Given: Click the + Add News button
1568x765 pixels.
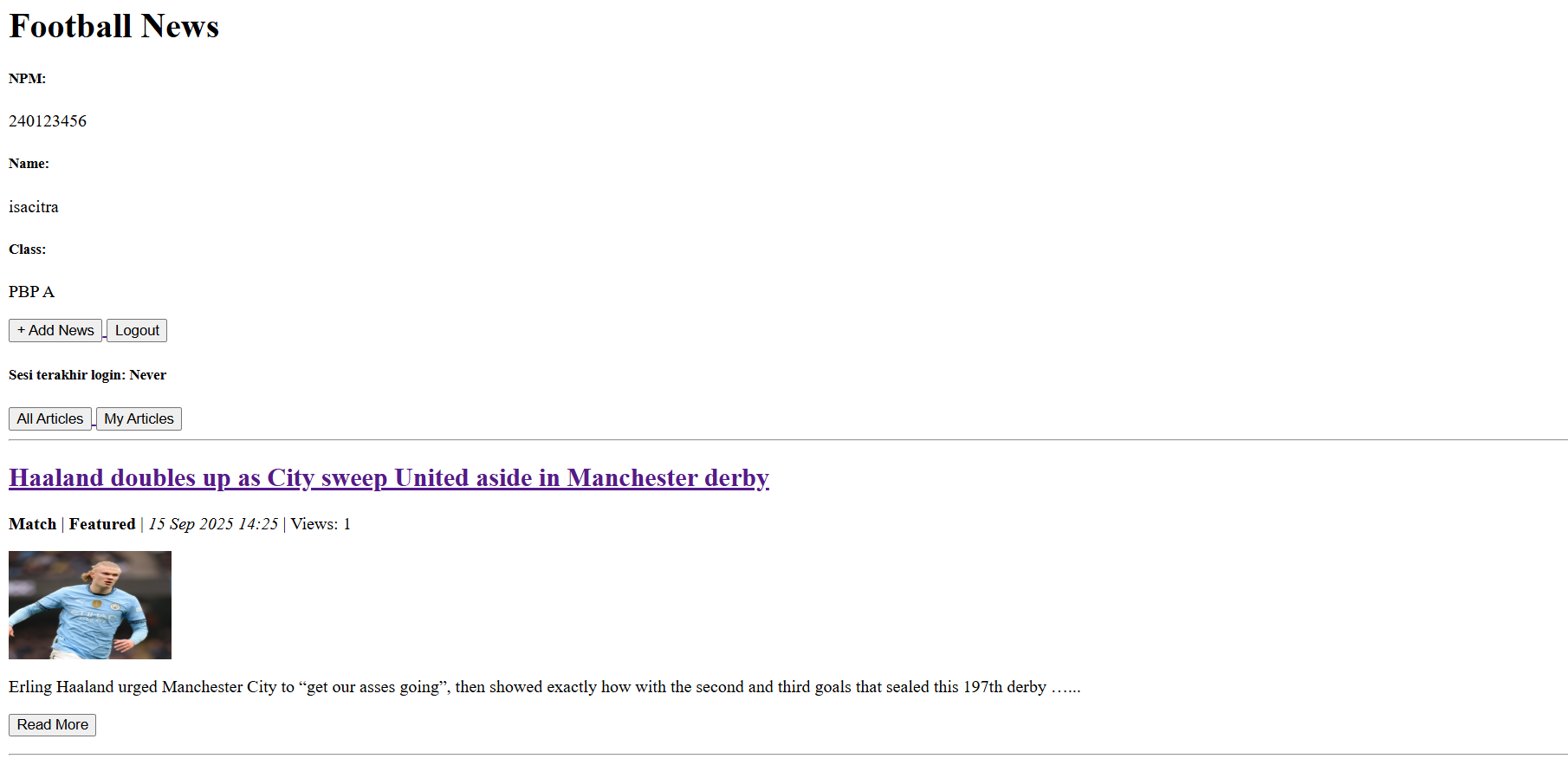Looking at the screenshot, I should (55, 330).
